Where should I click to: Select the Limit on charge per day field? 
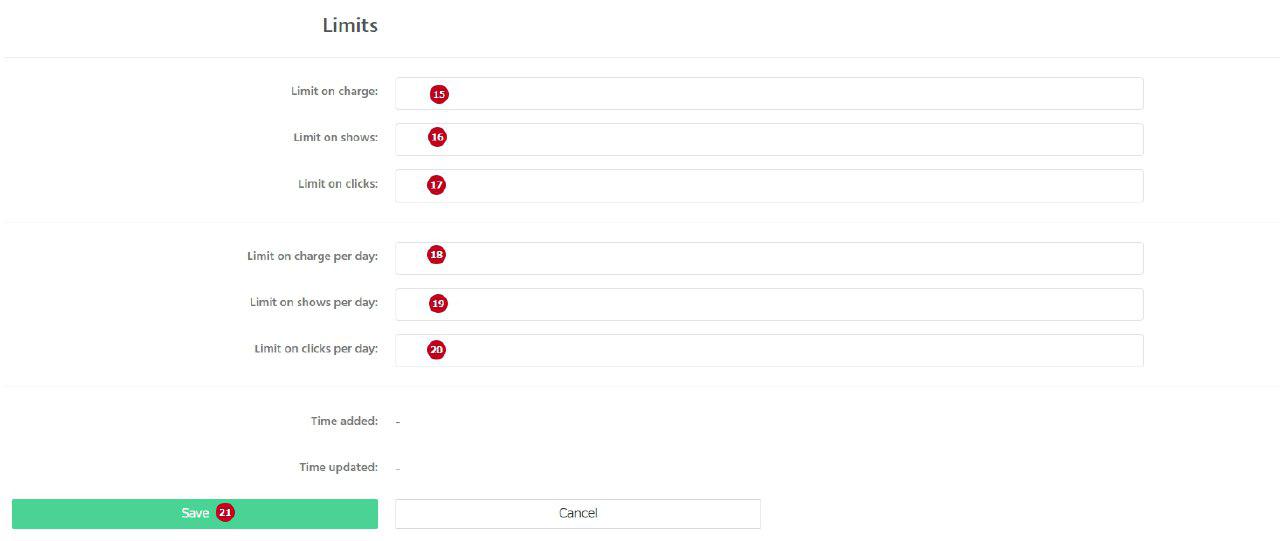[769, 258]
